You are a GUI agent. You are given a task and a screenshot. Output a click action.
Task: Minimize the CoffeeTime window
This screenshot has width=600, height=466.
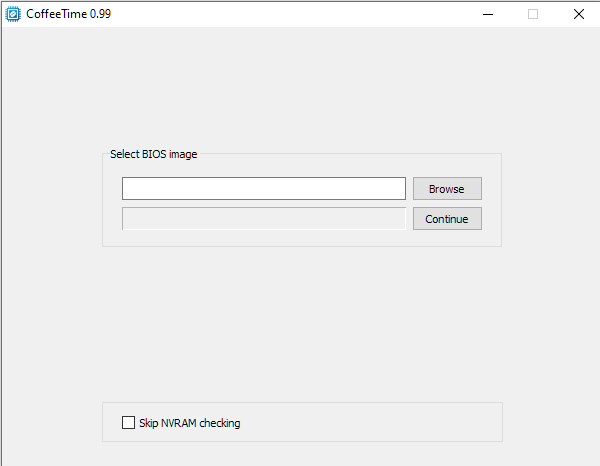(488, 14)
